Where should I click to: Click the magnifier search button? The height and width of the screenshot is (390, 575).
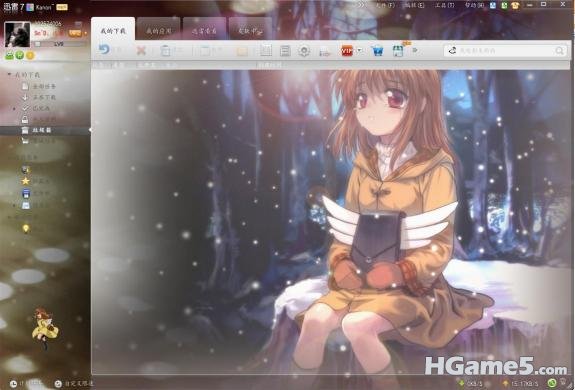click(560, 51)
